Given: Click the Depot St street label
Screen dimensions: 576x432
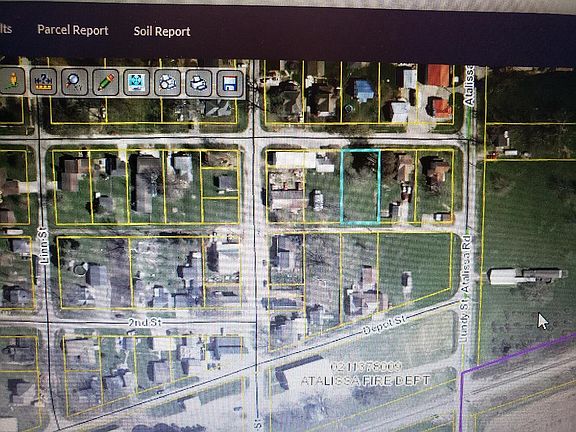Looking at the screenshot, I should (384, 325).
